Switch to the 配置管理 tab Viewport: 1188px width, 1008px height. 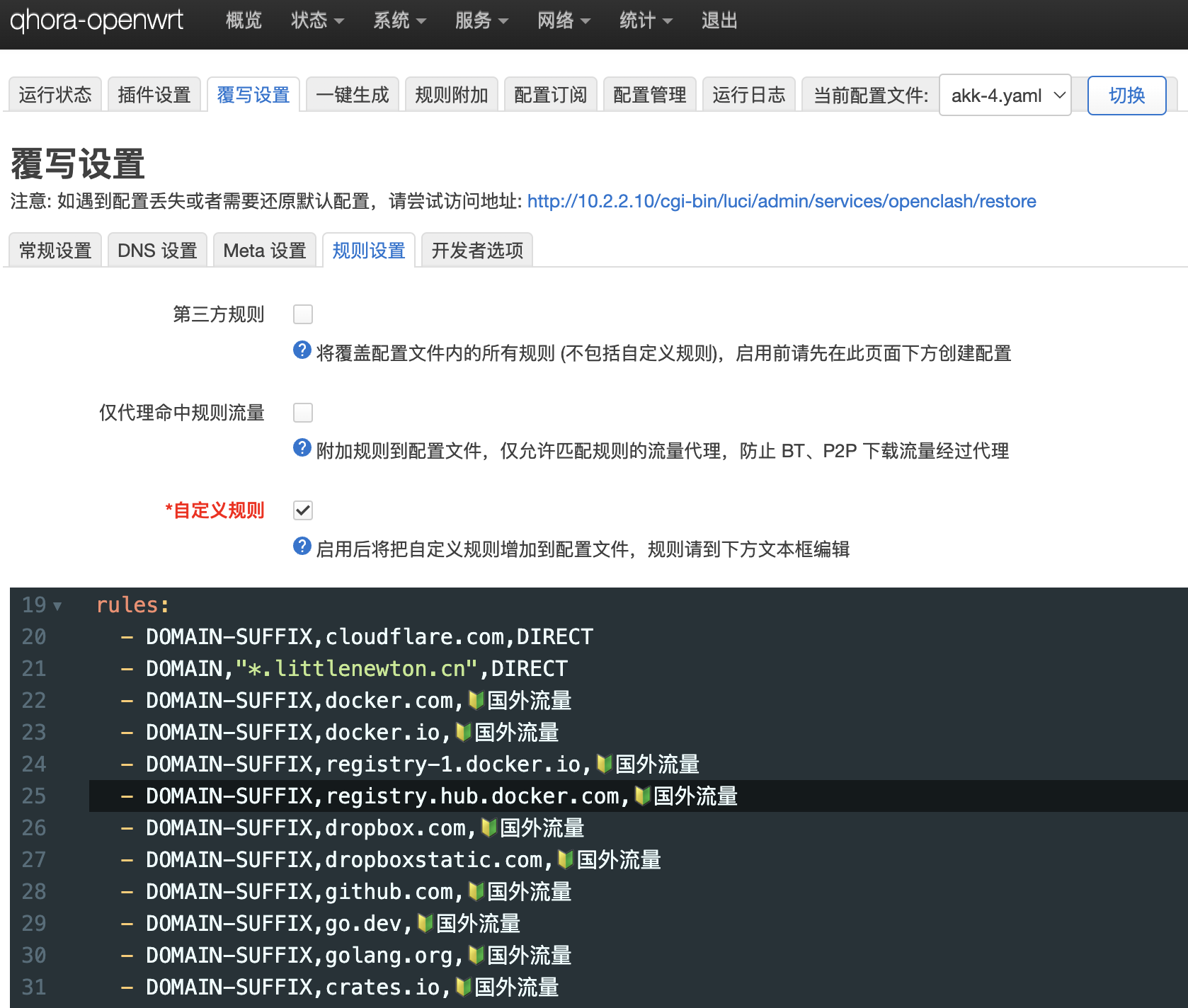pos(650,95)
